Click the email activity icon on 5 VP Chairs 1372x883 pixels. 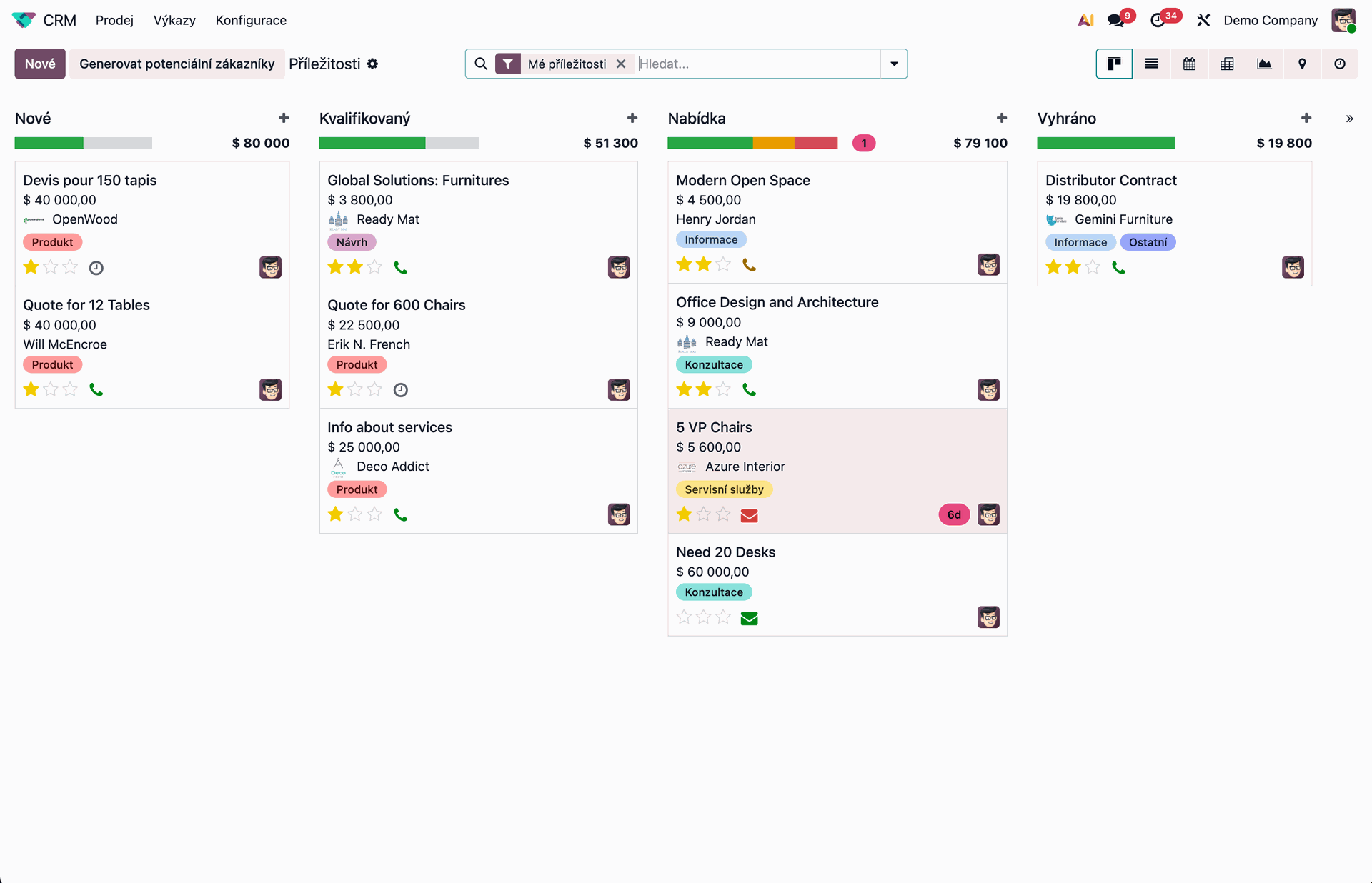coord(749,515)
